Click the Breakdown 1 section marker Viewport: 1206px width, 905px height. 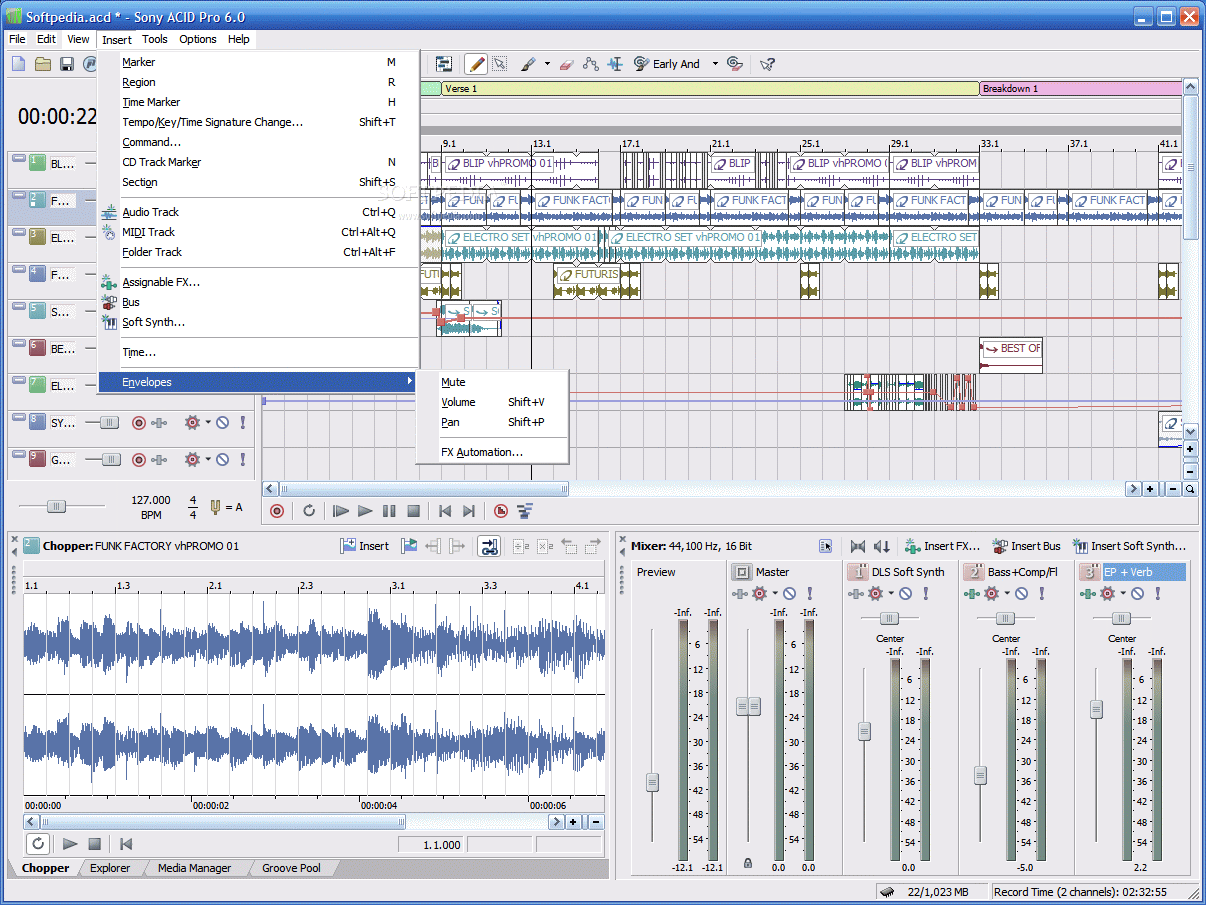click(1081, 88)
